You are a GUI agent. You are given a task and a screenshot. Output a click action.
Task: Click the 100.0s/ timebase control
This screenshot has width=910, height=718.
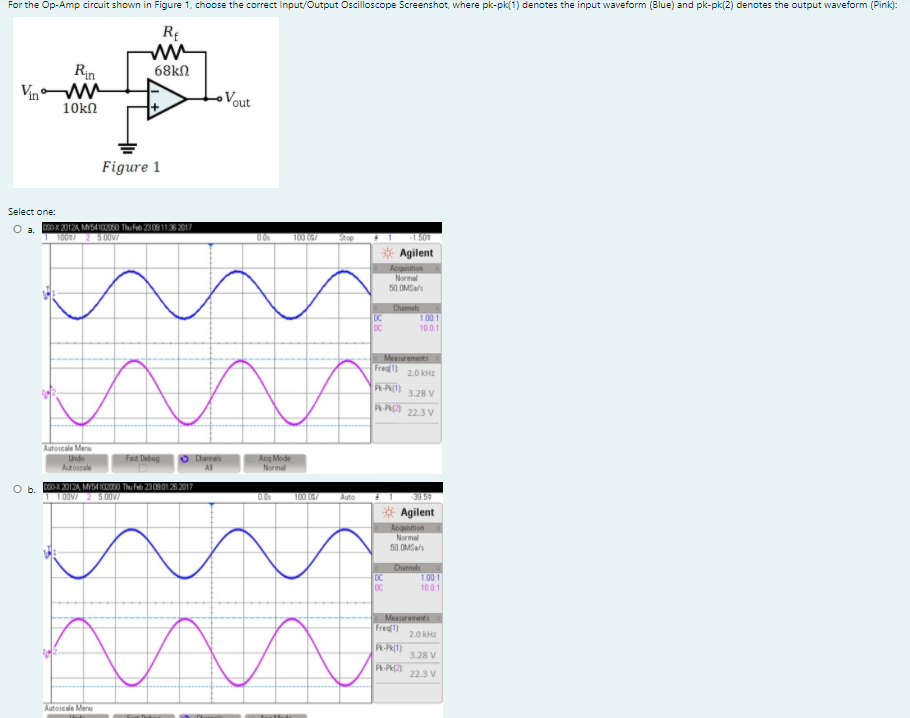click(x=304, y=238)
